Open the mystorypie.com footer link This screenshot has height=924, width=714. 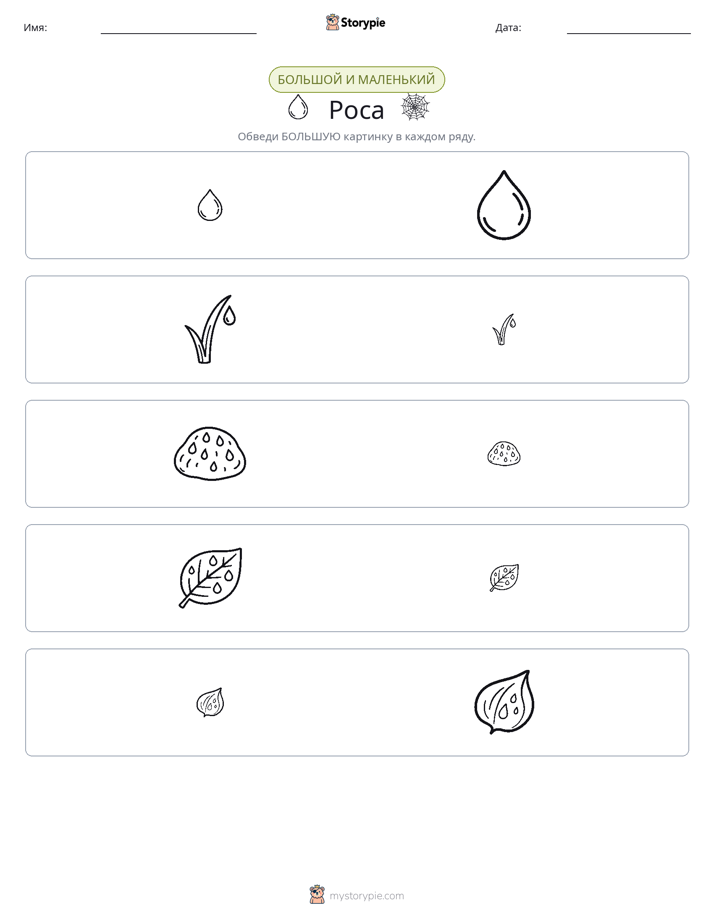click(x=366, y=896)
